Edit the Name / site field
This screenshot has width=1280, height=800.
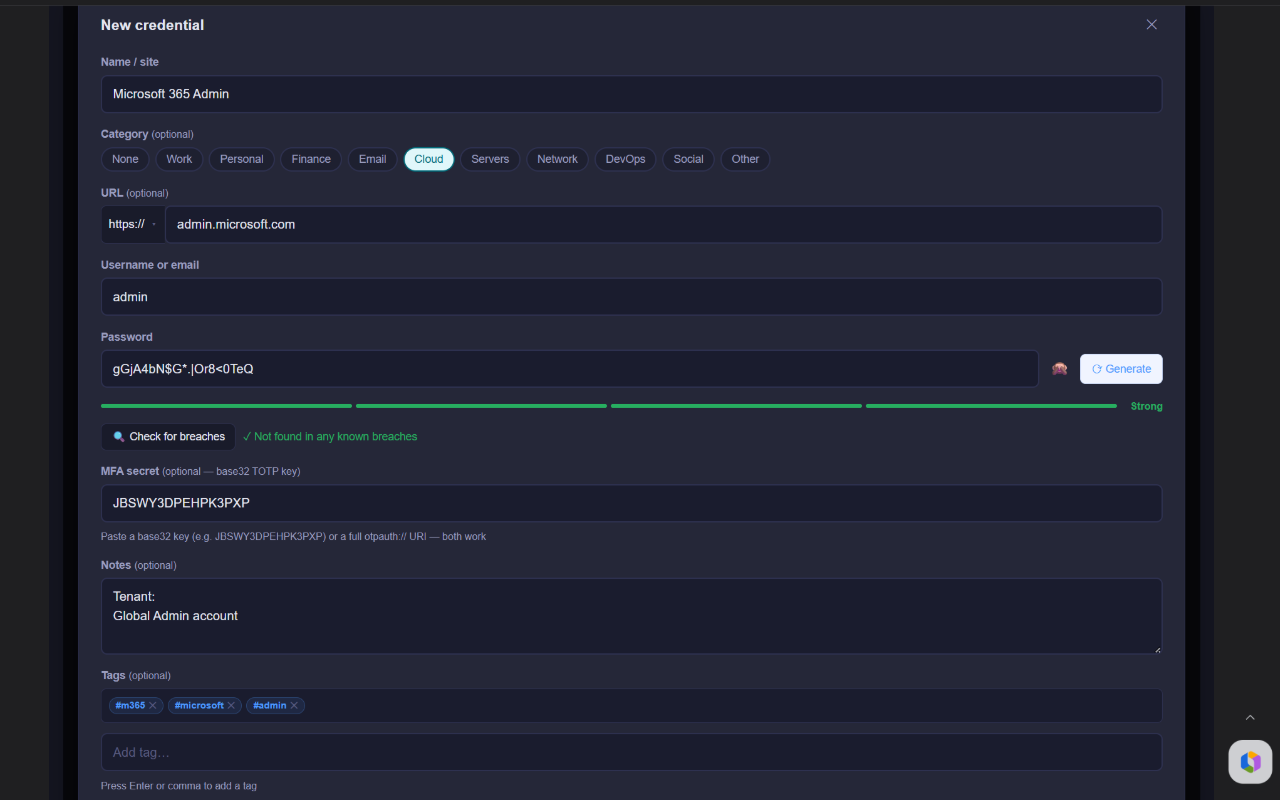pyautogui.click(x=631, y=94)
